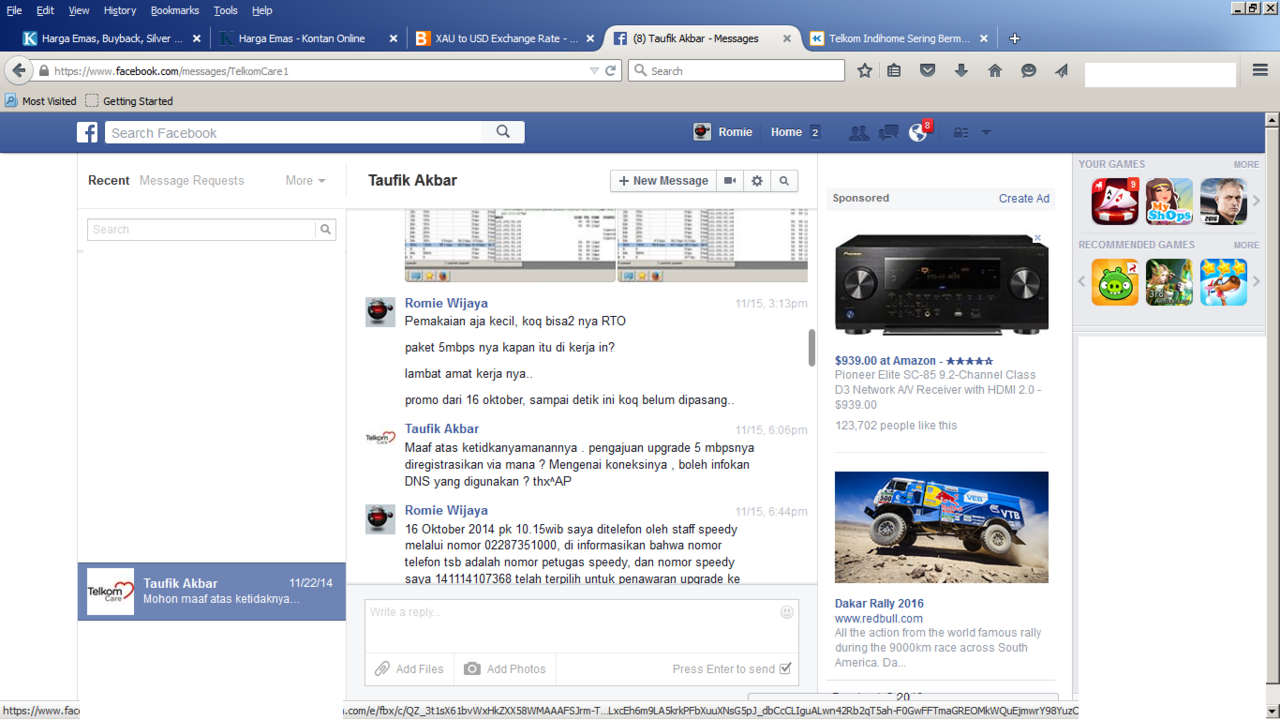
Task: Start a video call with Taufik Akbar
Action: pyautogui.click(x=731, y=181)
